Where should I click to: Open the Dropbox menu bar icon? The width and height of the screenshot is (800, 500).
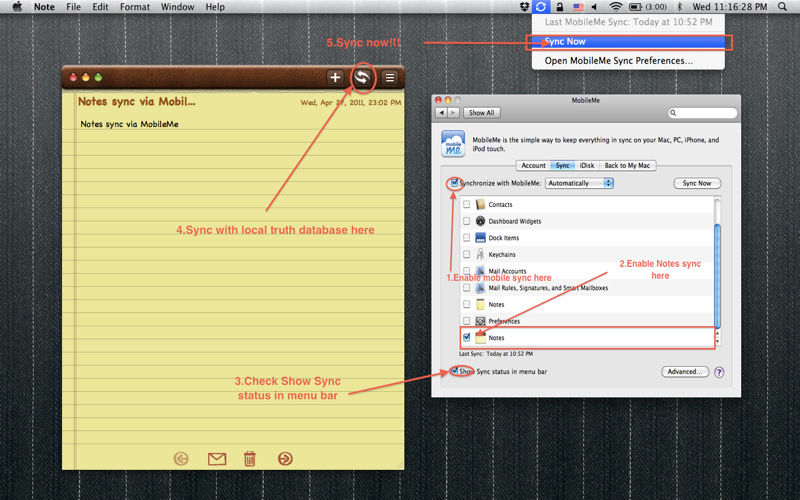pos(524,7)
